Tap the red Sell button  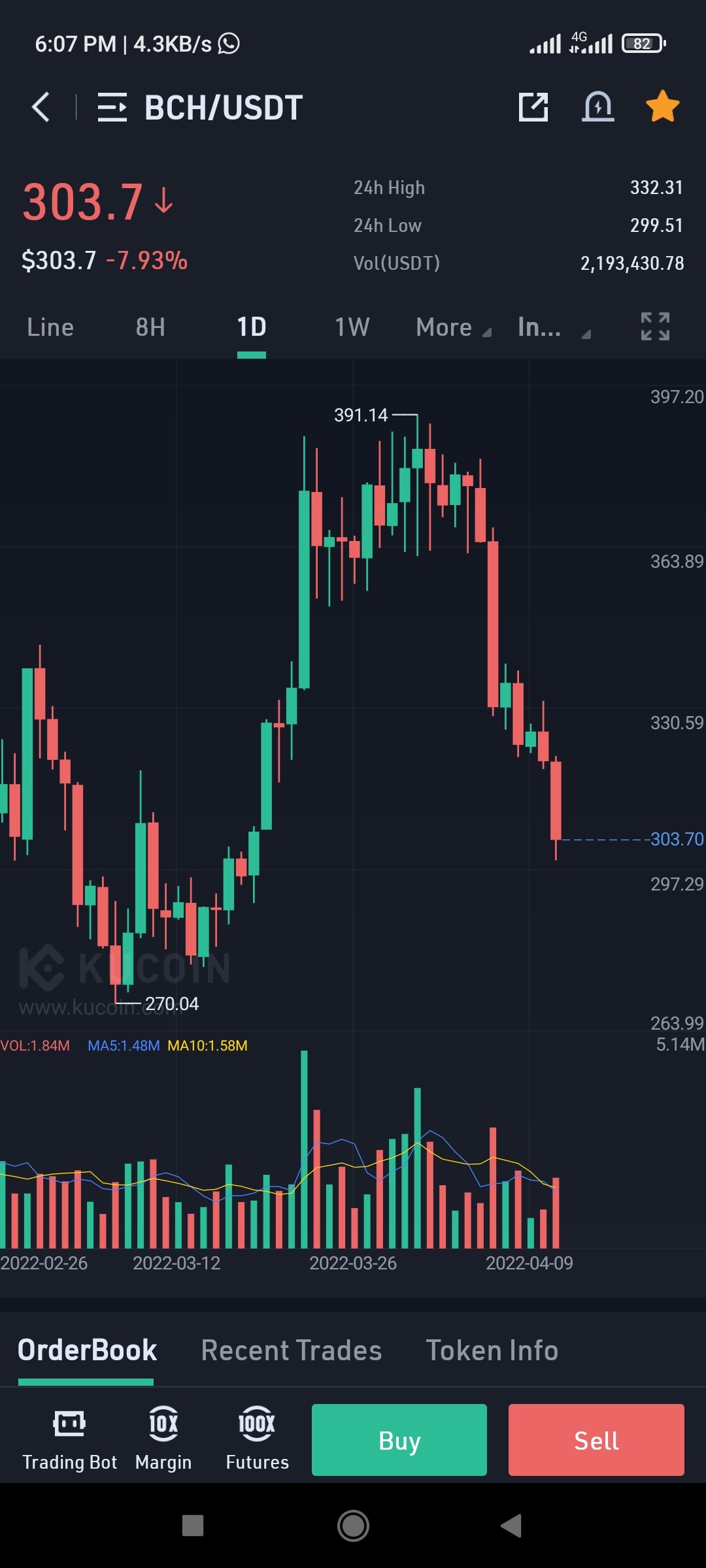[x=596, y=1440]
